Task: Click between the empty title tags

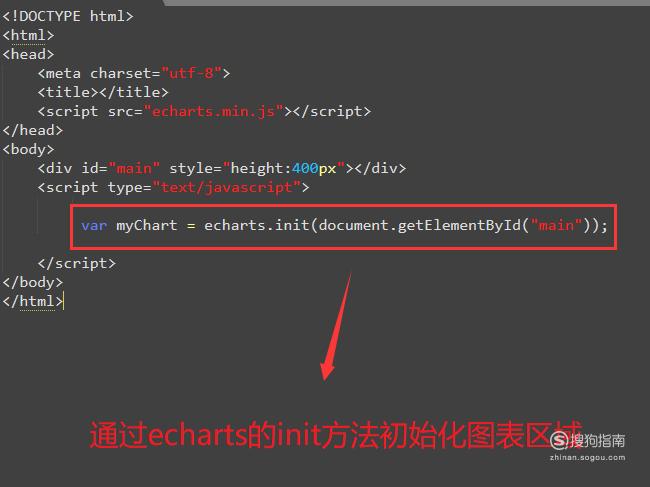Action: point(99,92)
